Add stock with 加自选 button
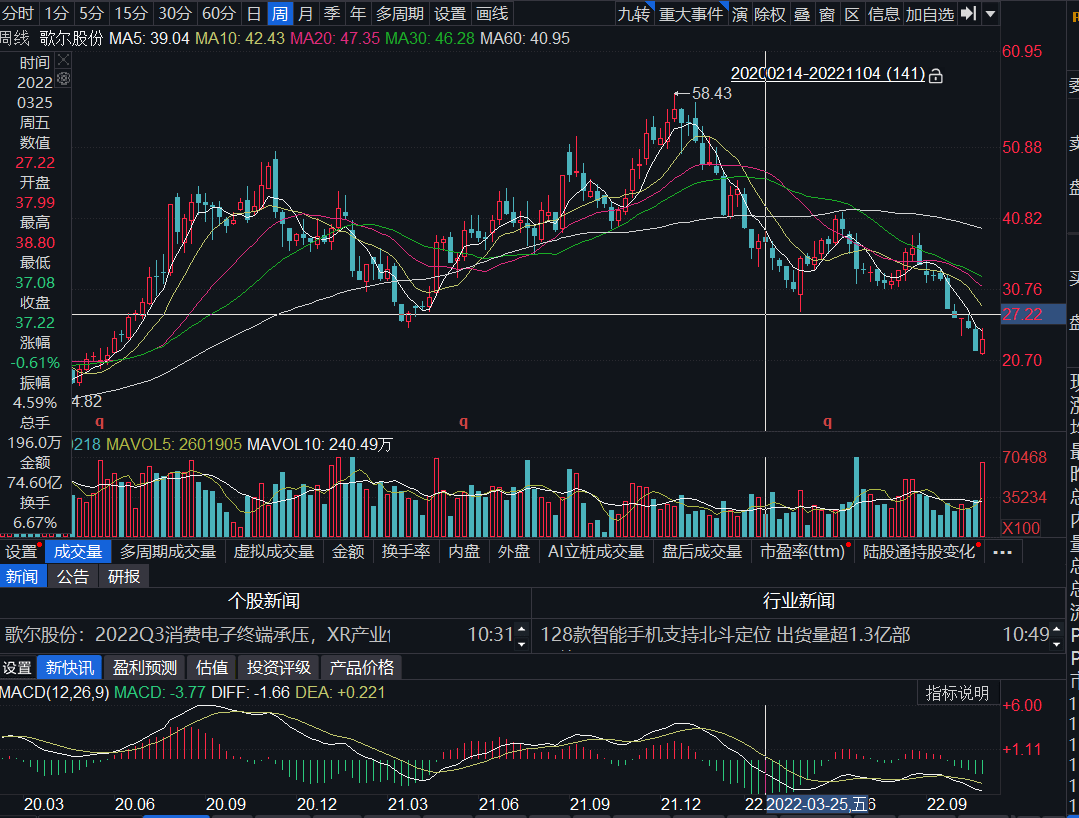The height and width of the screenshot is (818, 1079). (929, 14)
